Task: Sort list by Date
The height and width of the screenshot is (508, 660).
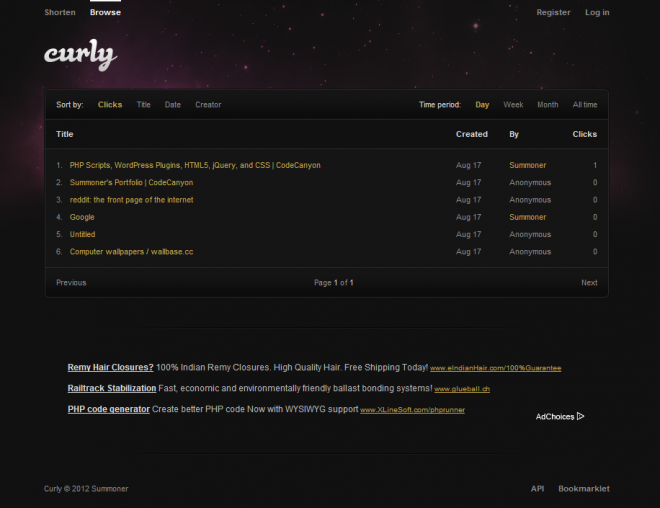Action: tap(173, 105)
